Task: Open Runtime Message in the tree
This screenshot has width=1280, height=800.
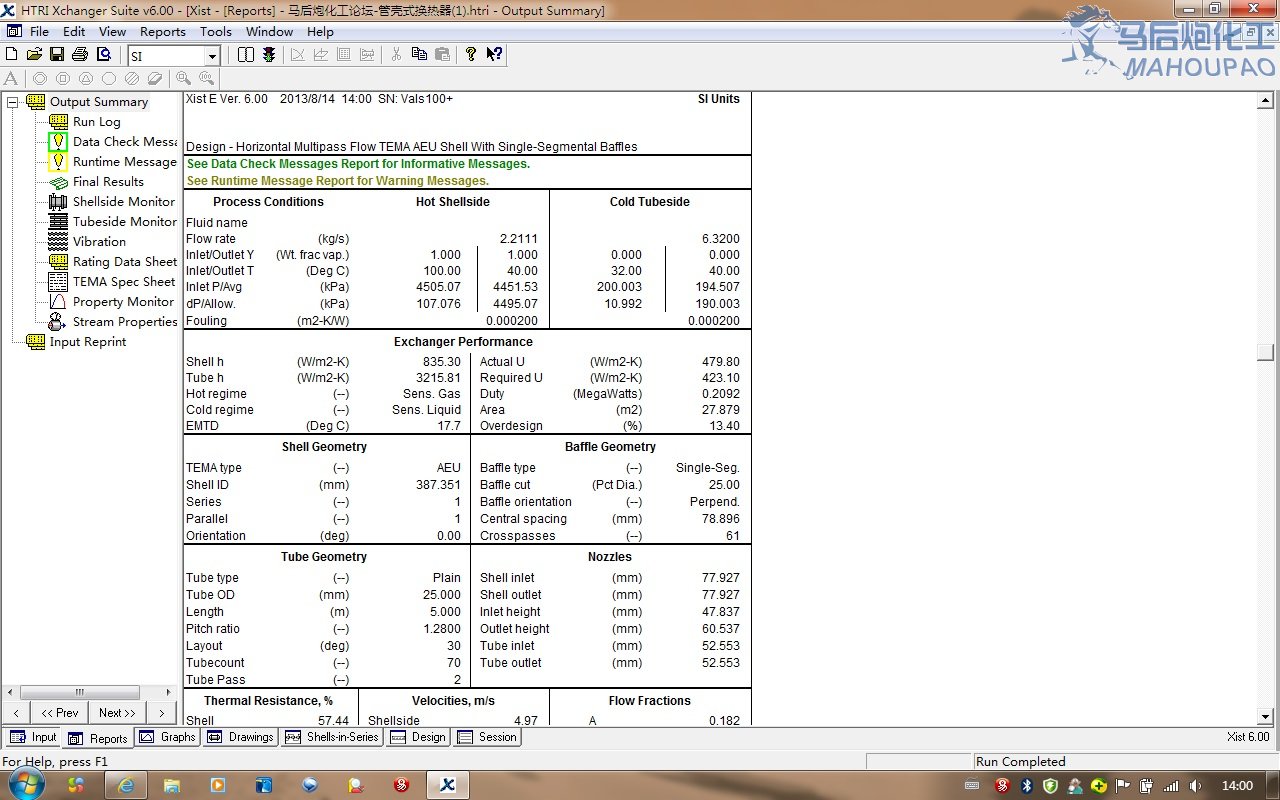Action: click(124, 162)
